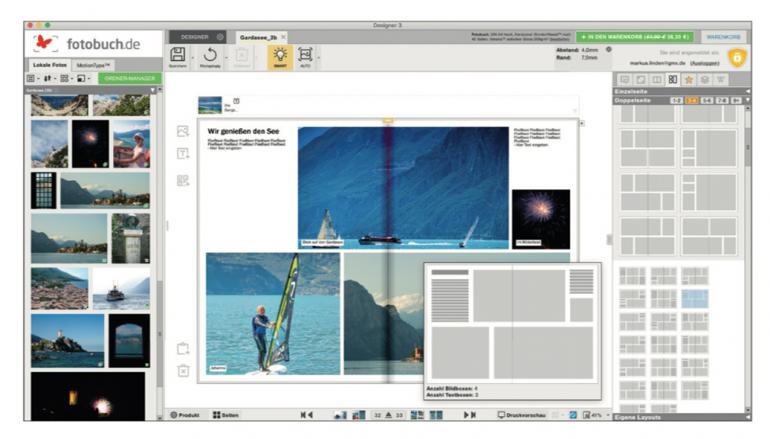770x439 pixels.
Task: Select the 5-6 image count filter
Action: click(707, 100)
